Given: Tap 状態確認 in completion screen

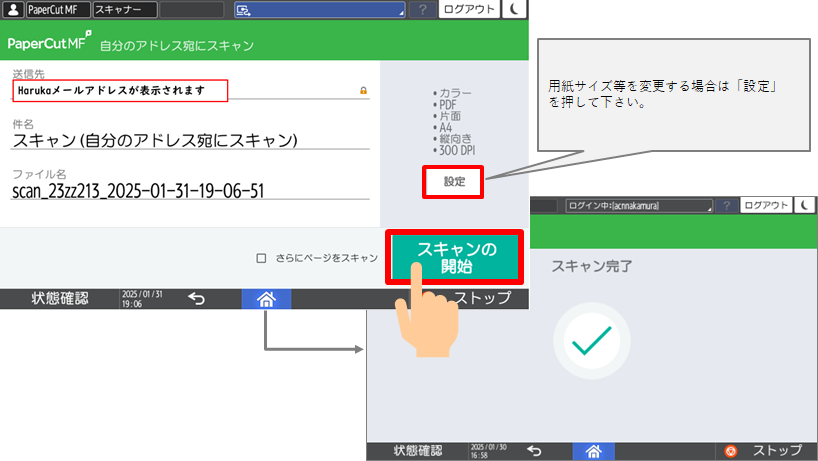Looking at the screenshot, I should (418, 451).
